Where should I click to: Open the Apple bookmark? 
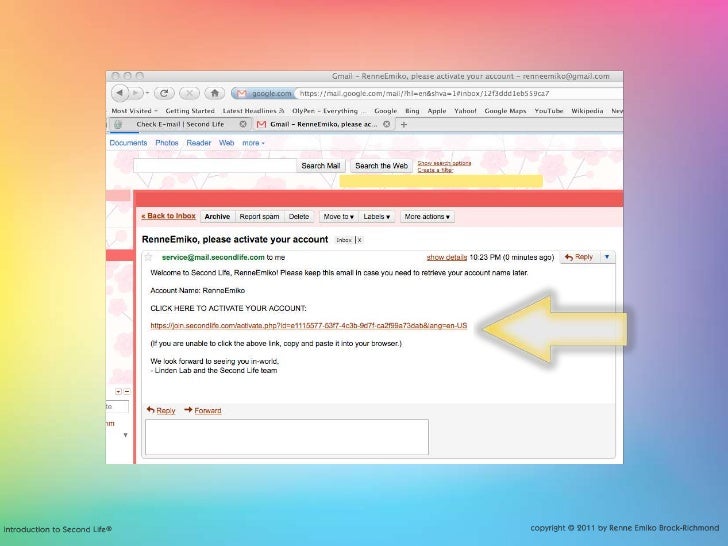click(436, 111)
